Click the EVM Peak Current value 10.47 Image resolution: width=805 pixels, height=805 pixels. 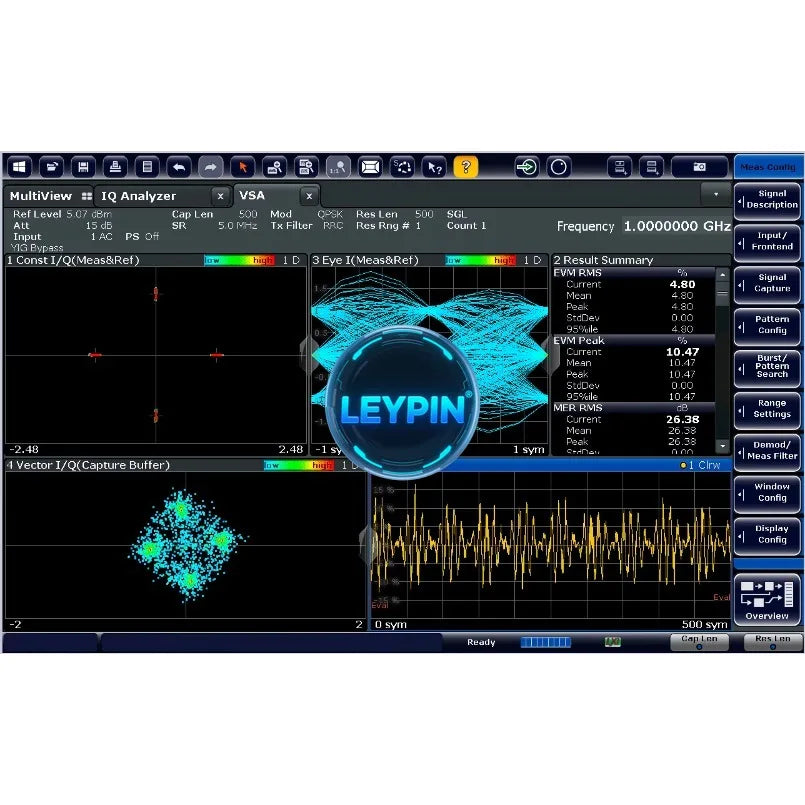tap(682, 352)
